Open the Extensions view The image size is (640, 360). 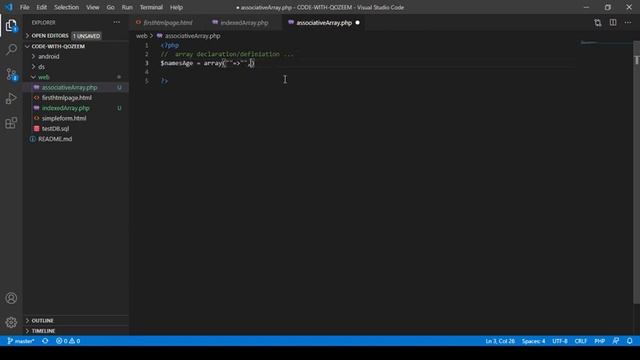[x=11, y=123]
